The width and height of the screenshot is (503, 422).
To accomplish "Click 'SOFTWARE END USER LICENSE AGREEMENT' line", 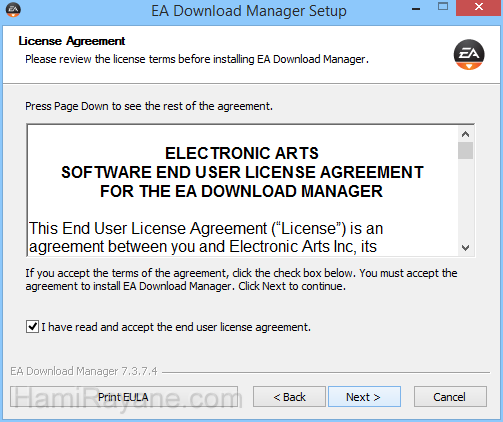I will (242, 172).
